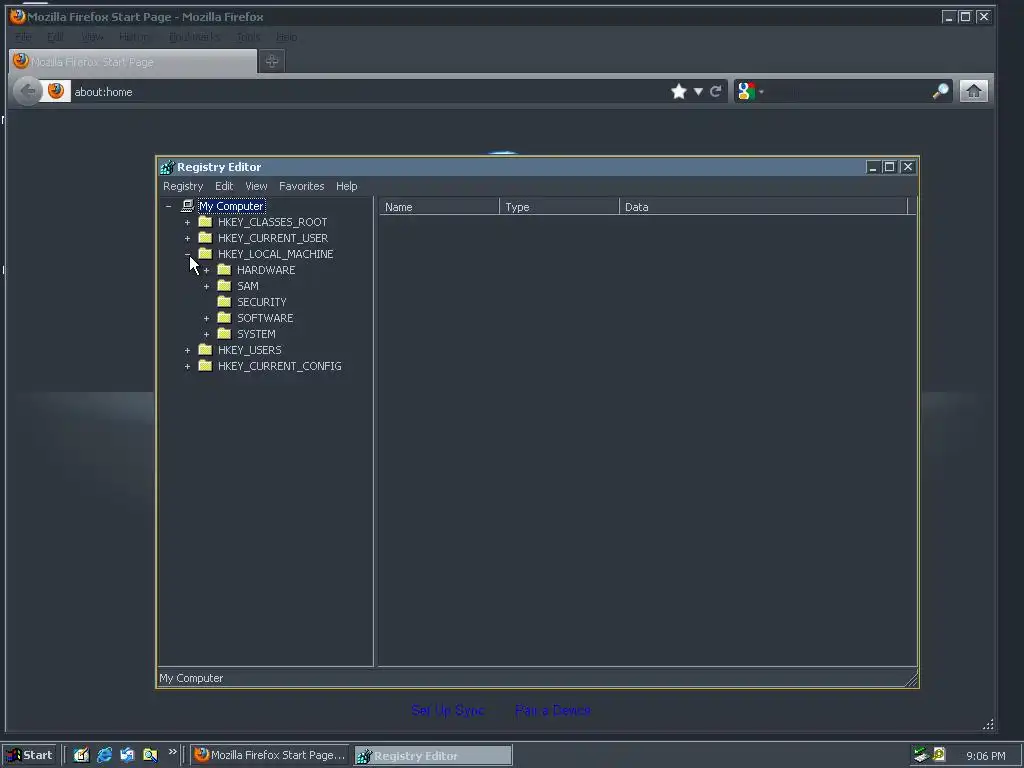Click the Name column header

(439, 207)
